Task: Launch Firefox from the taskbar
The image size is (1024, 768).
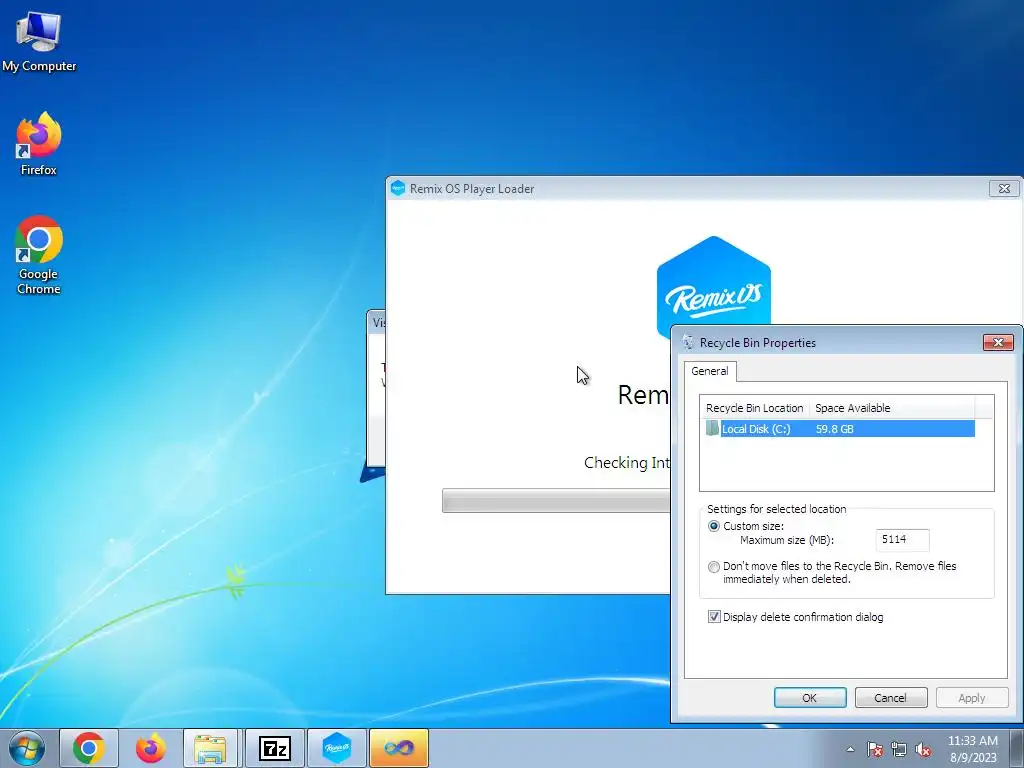Action: (x=150, y=748)
